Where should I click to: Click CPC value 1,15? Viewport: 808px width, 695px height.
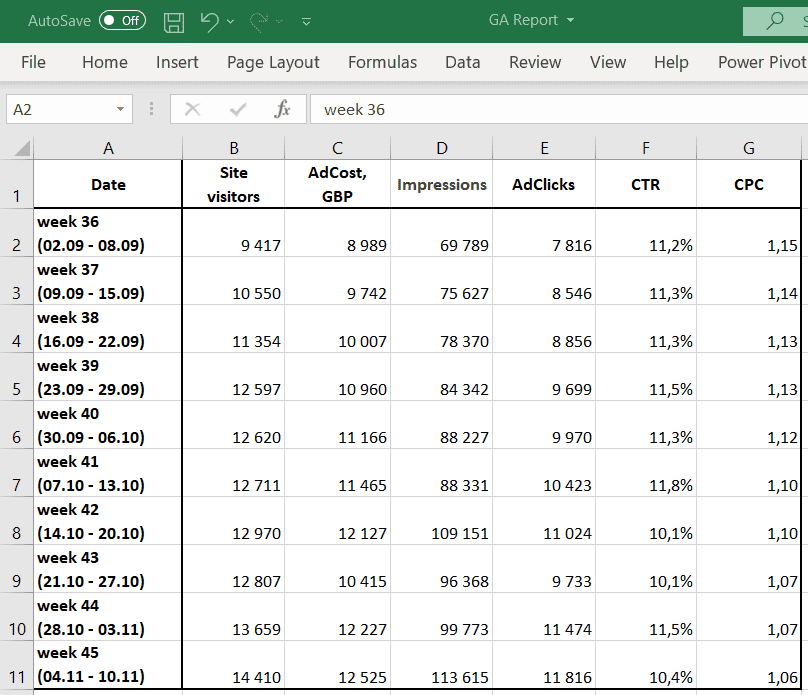tap(749, 233)
